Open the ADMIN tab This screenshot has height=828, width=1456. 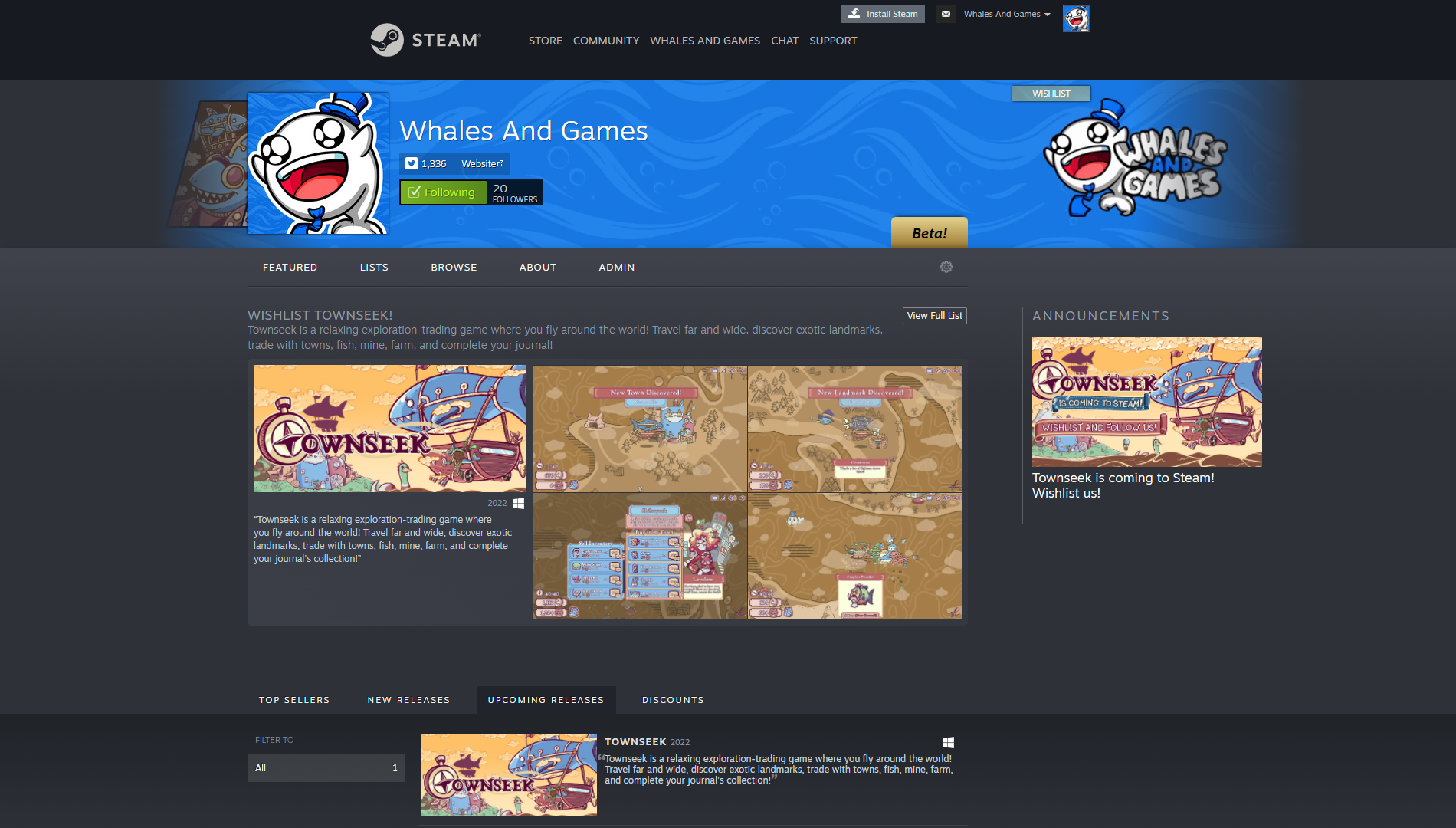[x=617, y=267]
